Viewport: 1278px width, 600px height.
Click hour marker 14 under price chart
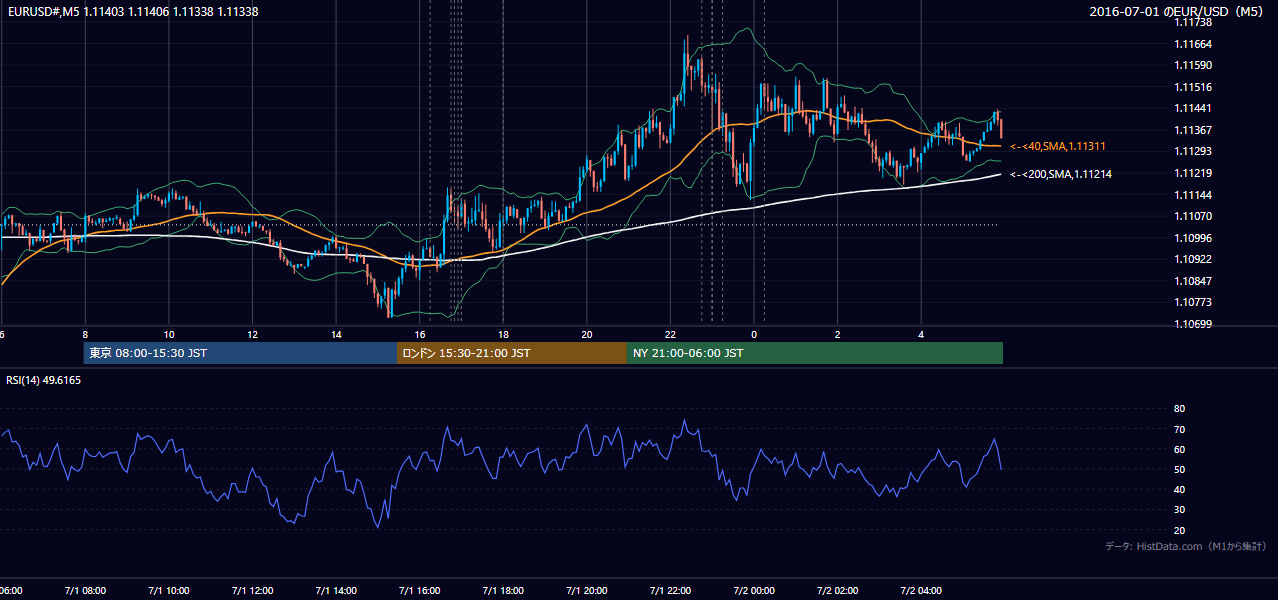pos(336,335)
